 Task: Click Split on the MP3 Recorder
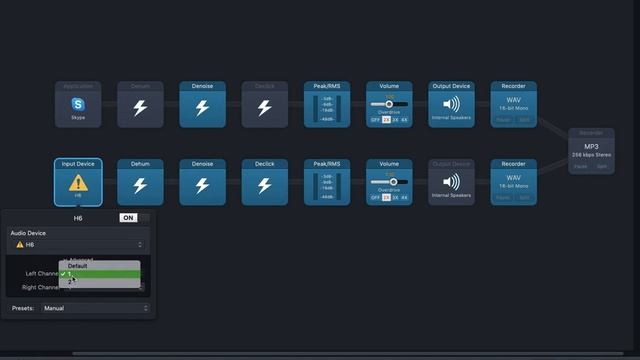tap(602, 167)
